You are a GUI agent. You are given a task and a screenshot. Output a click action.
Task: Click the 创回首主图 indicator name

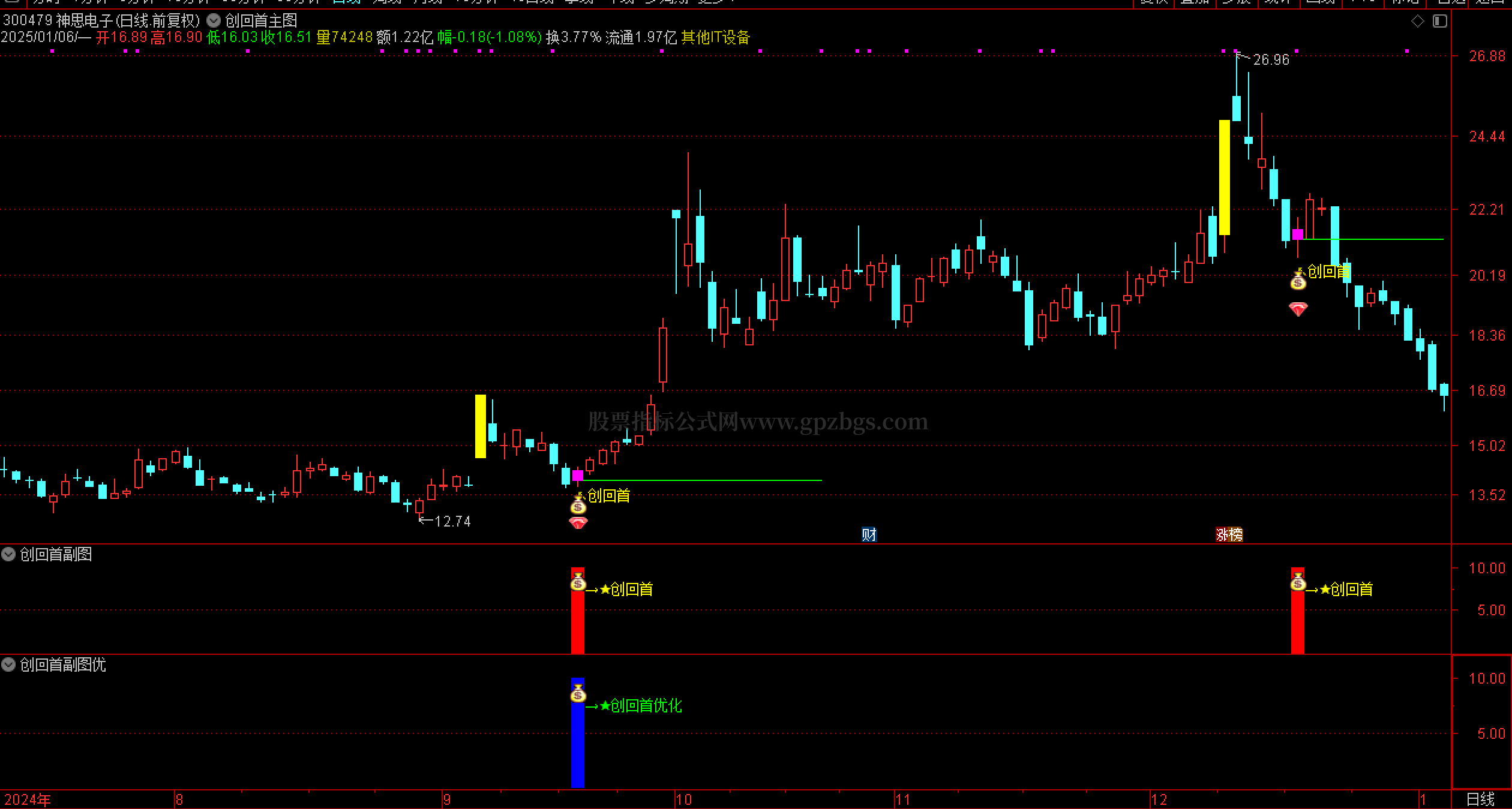(x=261, y=21)
